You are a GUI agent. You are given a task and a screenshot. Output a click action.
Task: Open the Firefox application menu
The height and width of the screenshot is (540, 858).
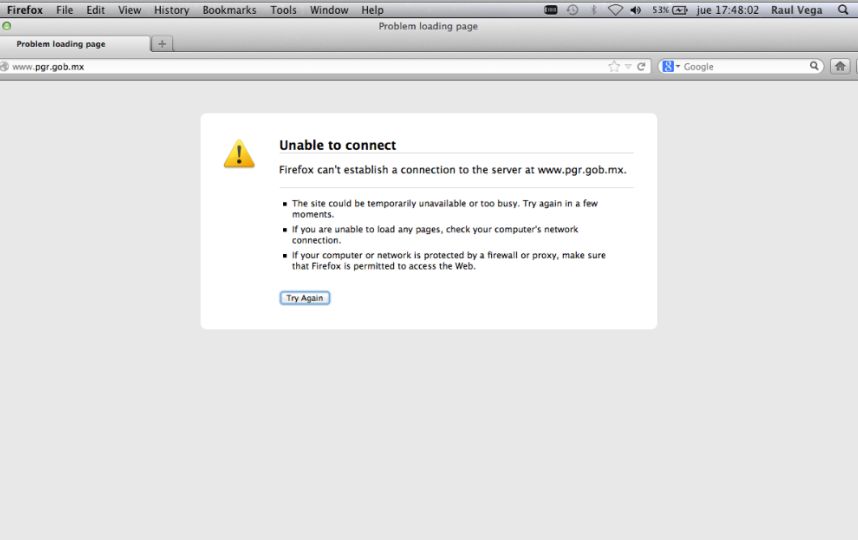coord(25,10)
